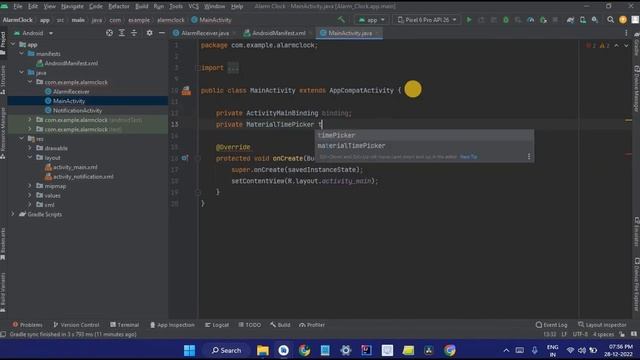Image resolution: width=640 pixels, height=360 pixels.
Task: Expand Gradle Scripts node
Action: pyautogui.click(x=13, y=214)
